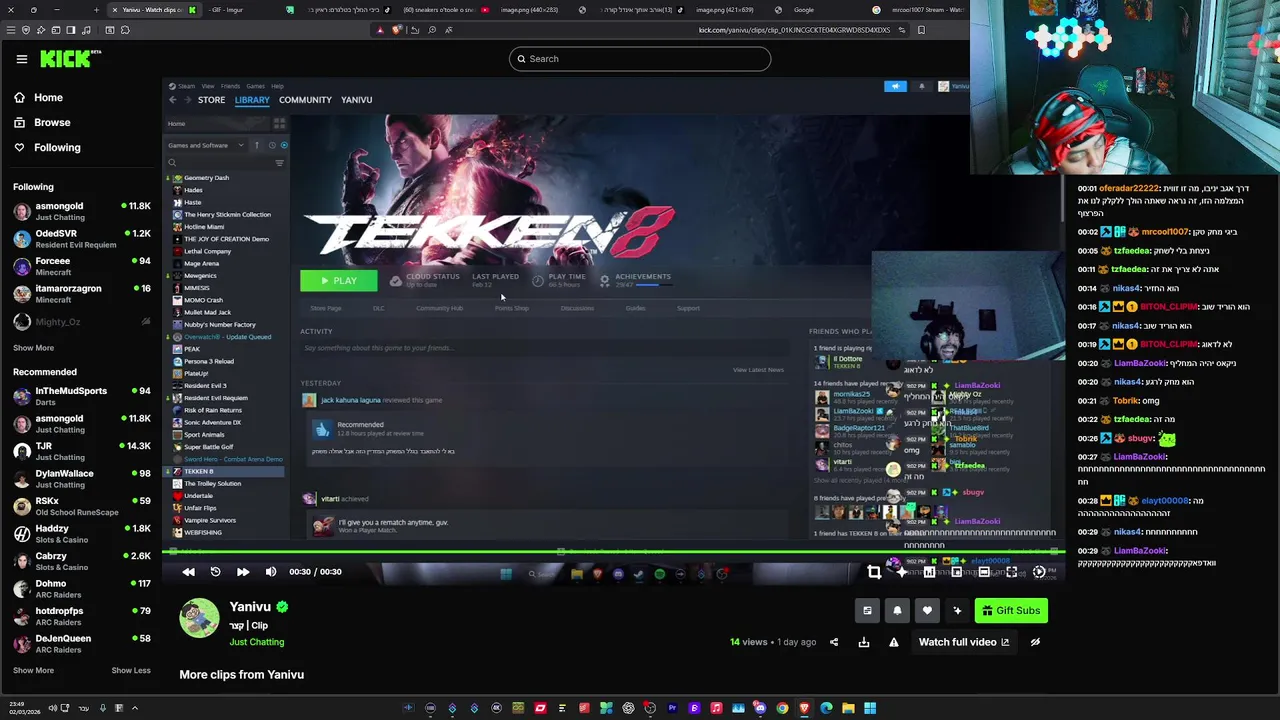Fast-forward the clip playback
The image size is (1280, 720).
[x=243, y=572]
